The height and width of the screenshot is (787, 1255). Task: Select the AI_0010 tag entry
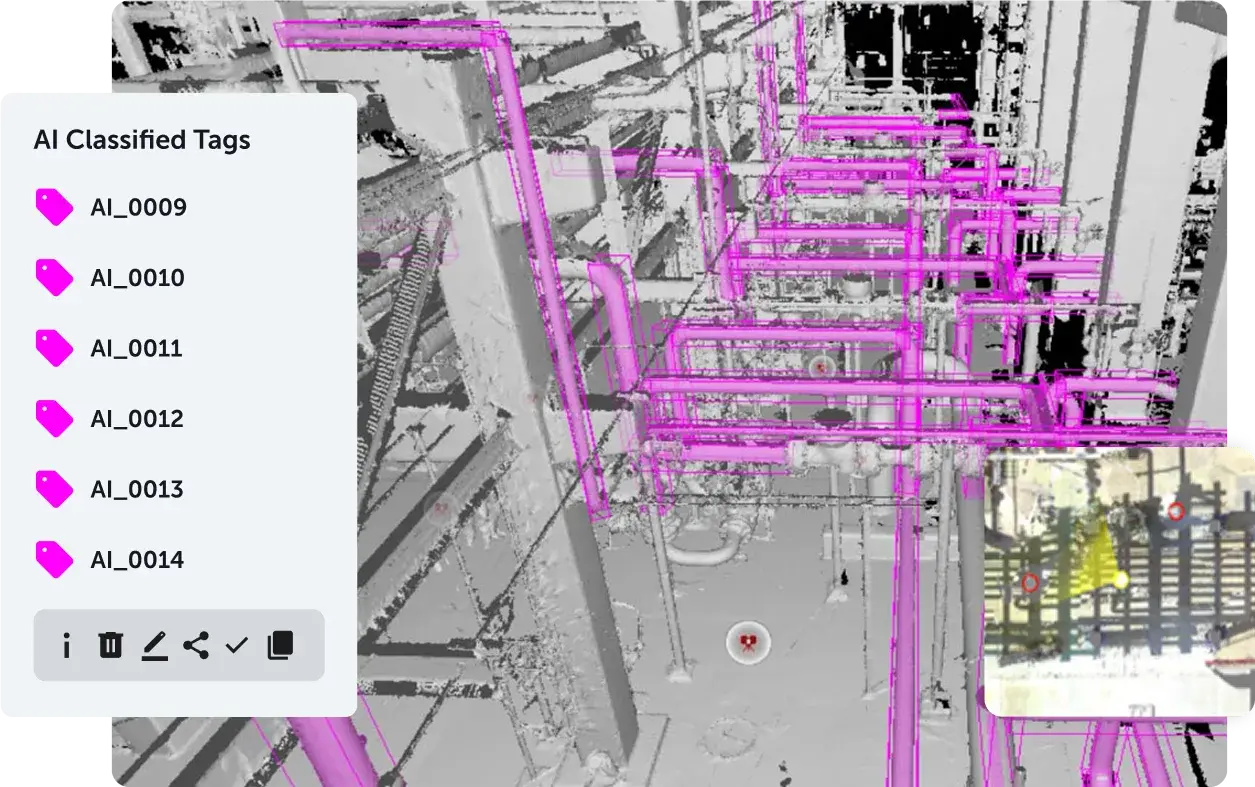[x=137, y=278]
